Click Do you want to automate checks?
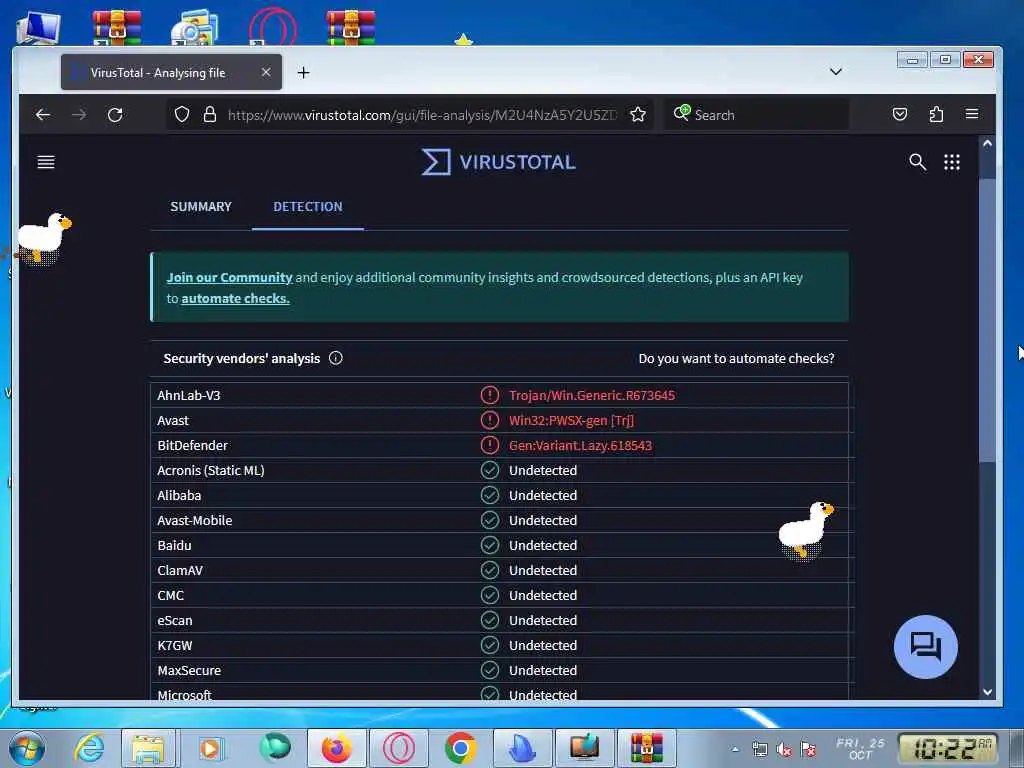The height and width of the screenshot is (768, 1024). pyautogui.click(x=736, y=358)
